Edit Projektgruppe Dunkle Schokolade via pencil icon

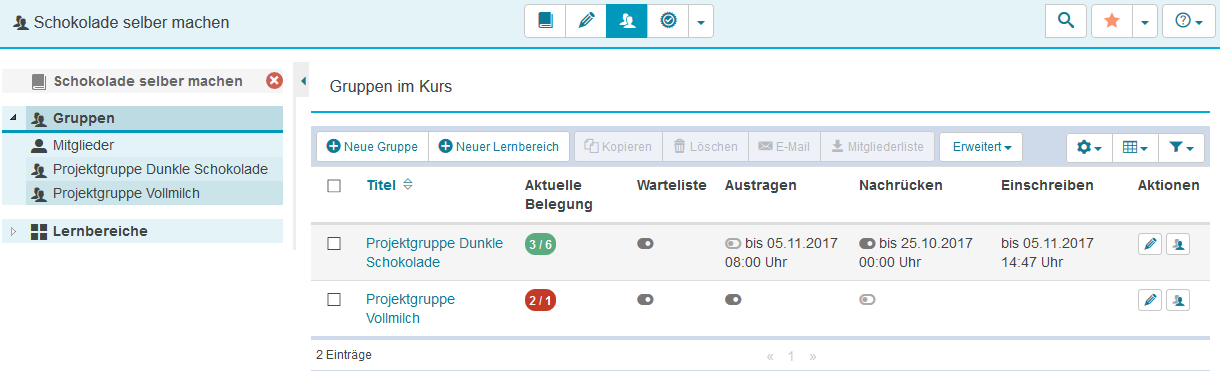(x=1150, y=244)
